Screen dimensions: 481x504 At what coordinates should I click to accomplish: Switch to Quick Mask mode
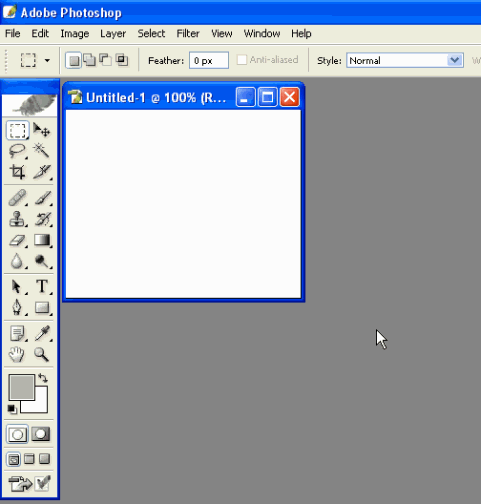coord(41,434)
